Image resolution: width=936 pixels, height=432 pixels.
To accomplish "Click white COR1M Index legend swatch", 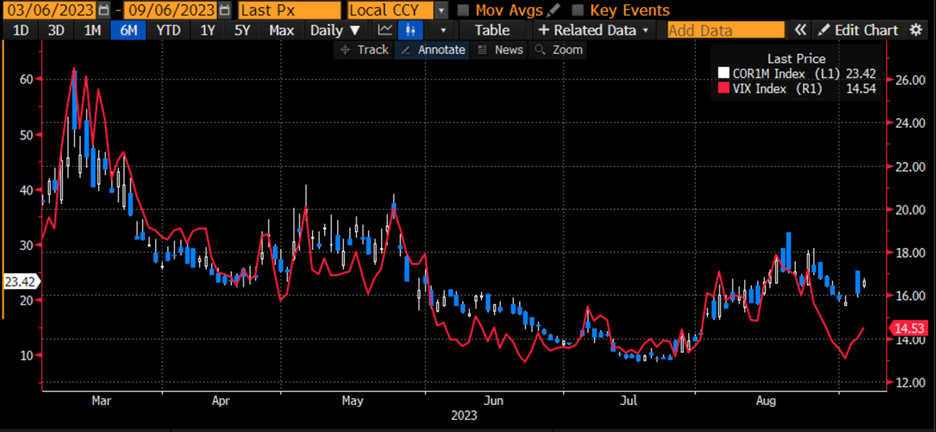I will [x=723, y=73].
